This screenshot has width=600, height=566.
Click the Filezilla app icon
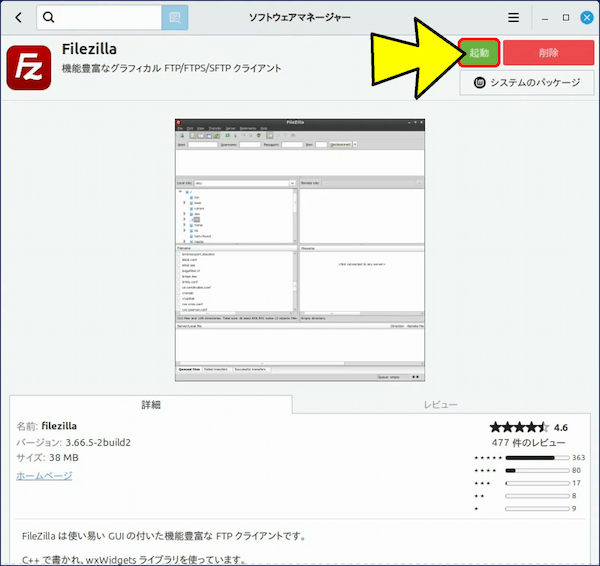[29, 68]
